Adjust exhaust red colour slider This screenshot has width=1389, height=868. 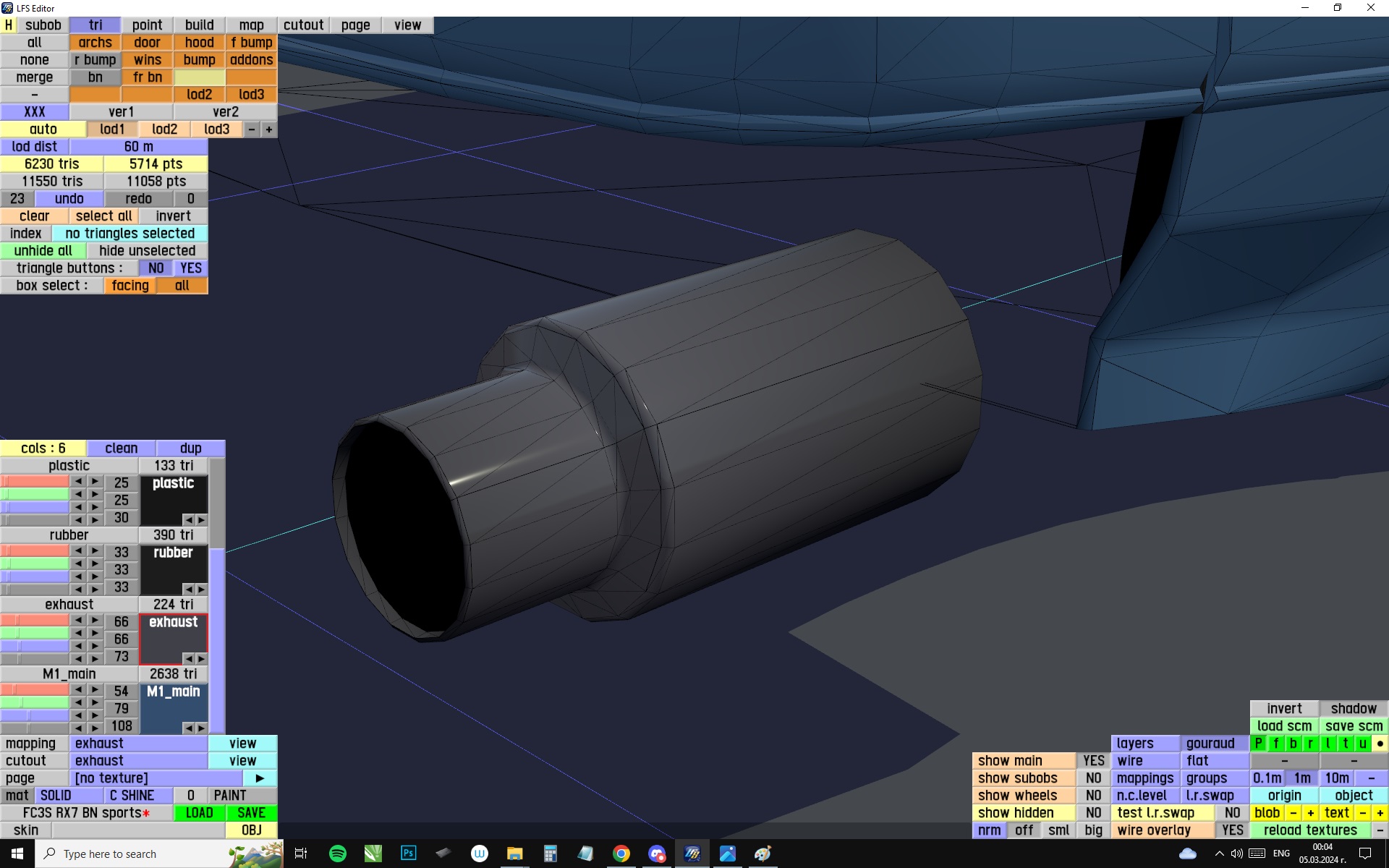(35, 621)
